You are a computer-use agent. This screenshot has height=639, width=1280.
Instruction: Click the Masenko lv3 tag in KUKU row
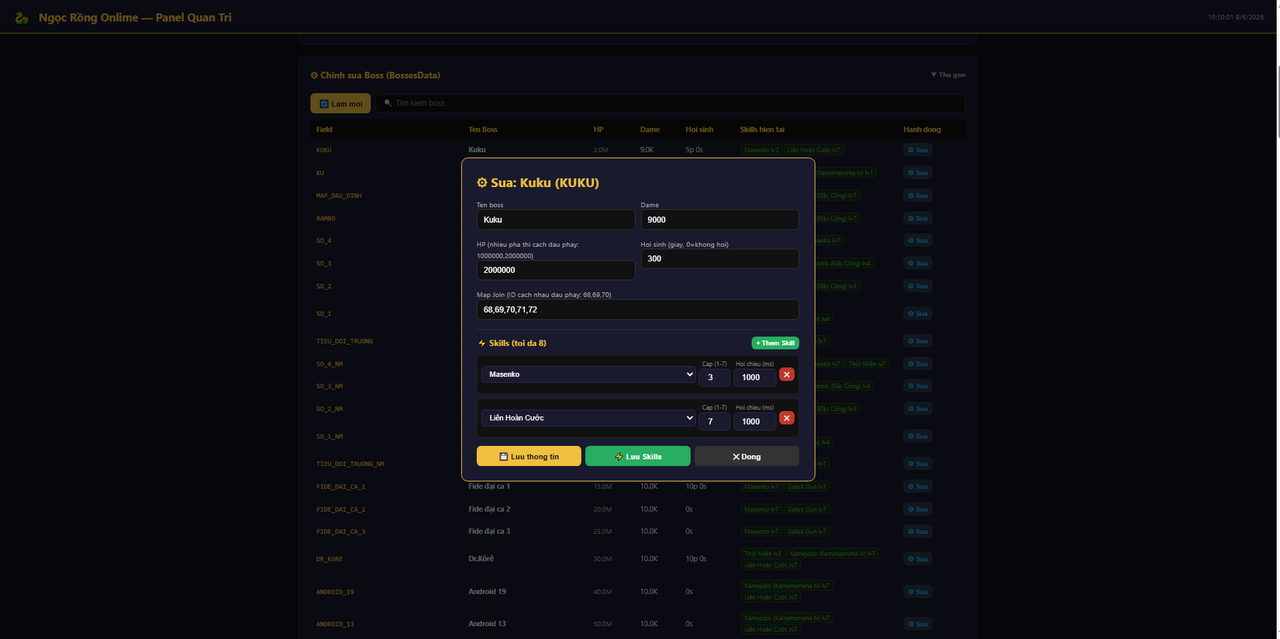coord(761,150)
